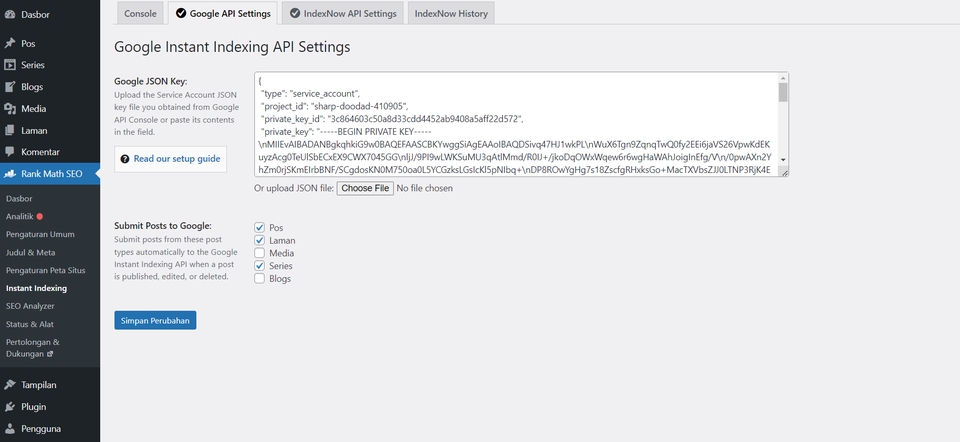Enable the Media checkbox
The height and width of the screenshot is (442, 960).
[260, 253]
